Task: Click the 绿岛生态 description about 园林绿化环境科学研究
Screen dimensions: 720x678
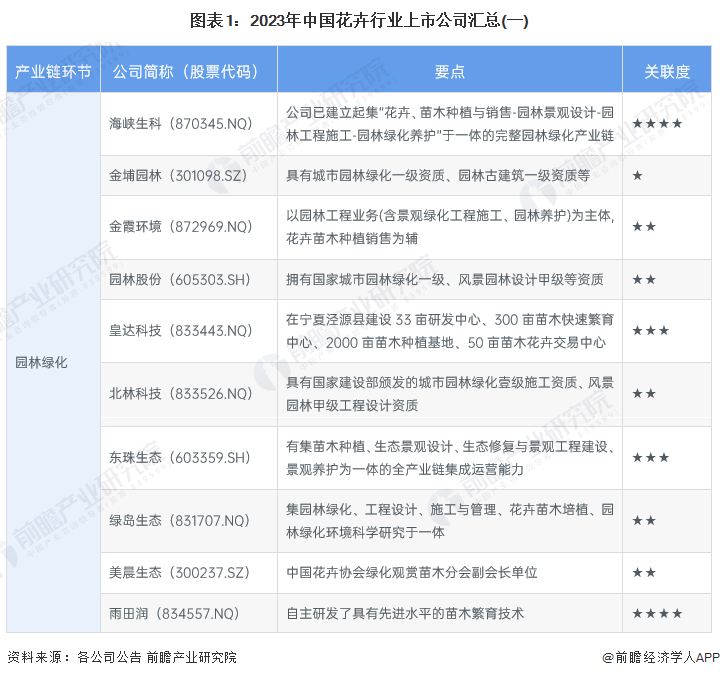Action: click(450, 521)
